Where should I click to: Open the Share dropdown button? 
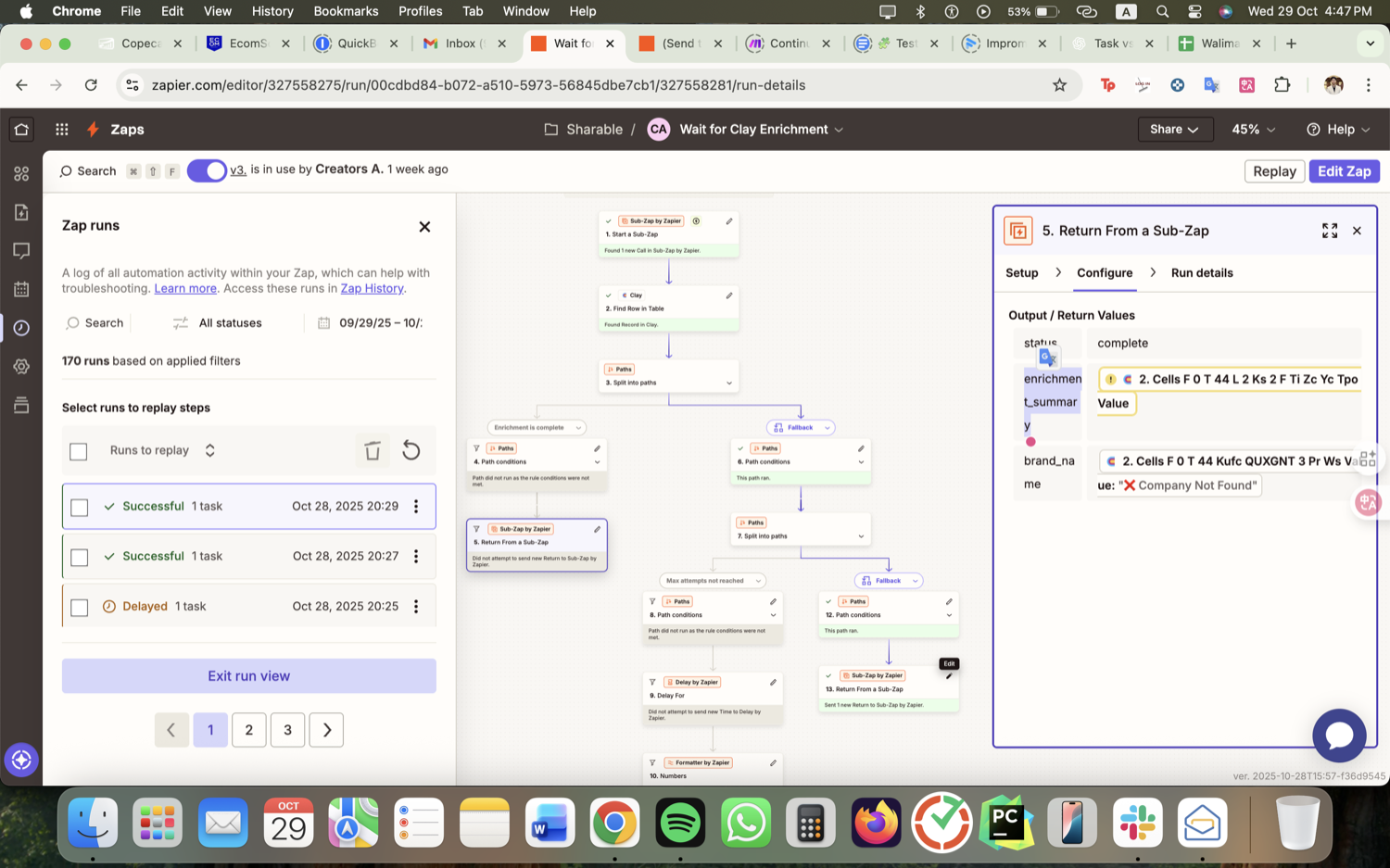pos(1174,130)
